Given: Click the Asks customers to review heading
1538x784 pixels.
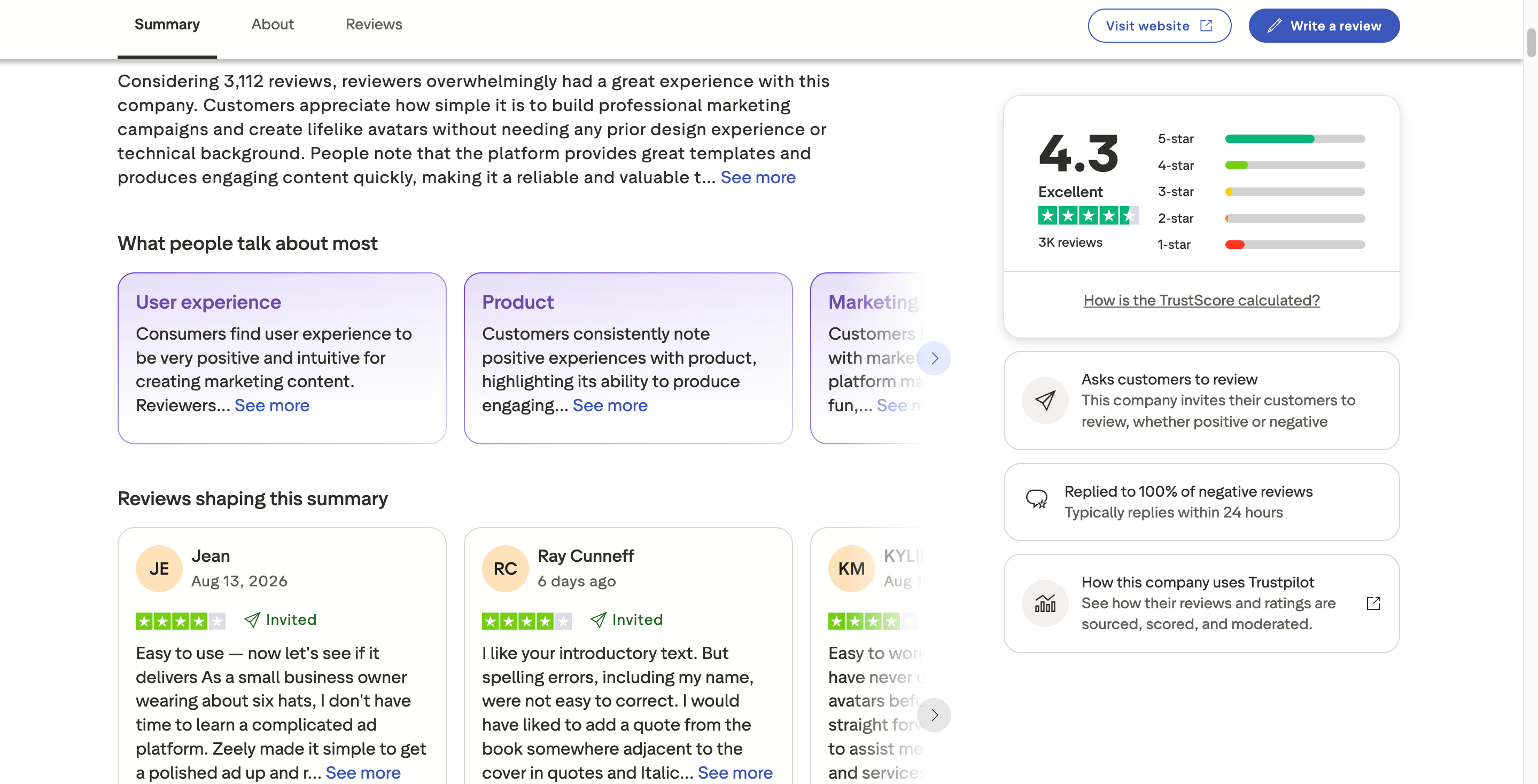Looking at the screenshot, I should point(1169,380).
